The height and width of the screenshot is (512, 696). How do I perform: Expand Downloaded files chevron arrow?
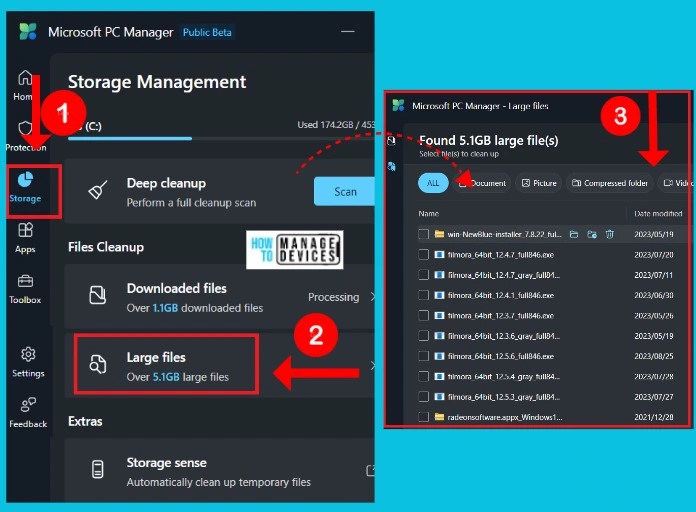(372, 296)
